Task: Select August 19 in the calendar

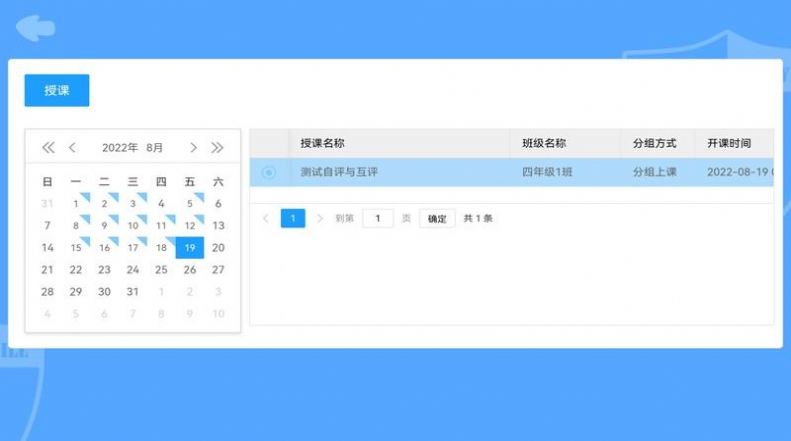Action: [x=189, y=248]
